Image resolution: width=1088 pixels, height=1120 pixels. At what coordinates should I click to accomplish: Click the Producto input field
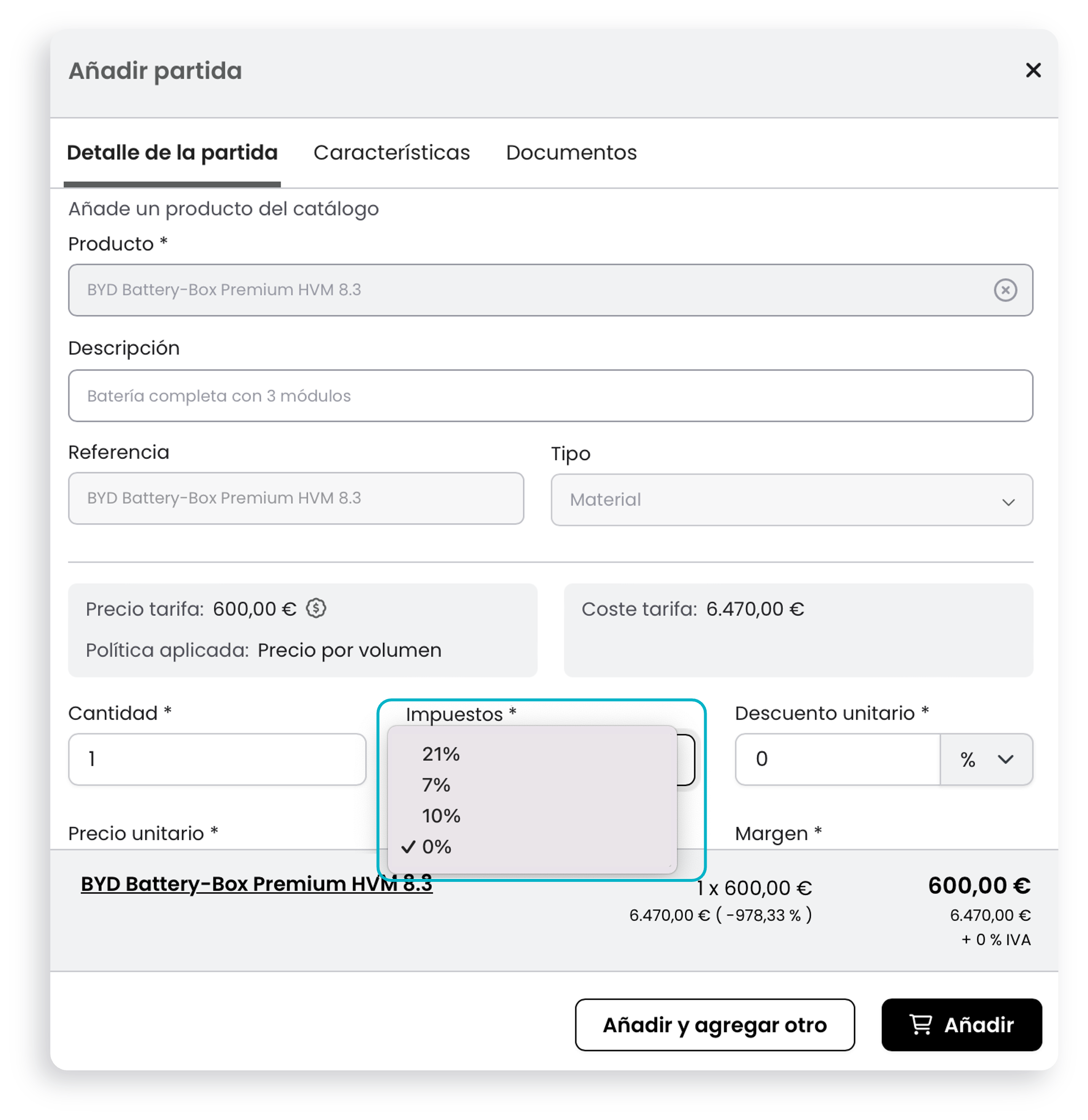click(550, 290)
